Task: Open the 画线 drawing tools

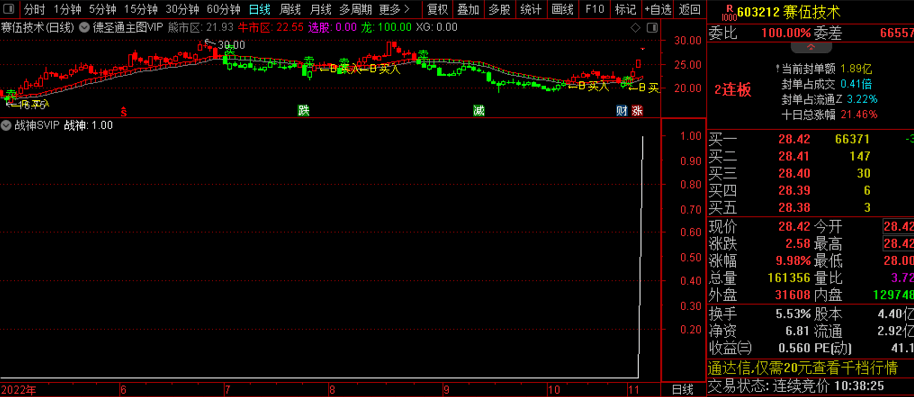Action: pos(562,9)
